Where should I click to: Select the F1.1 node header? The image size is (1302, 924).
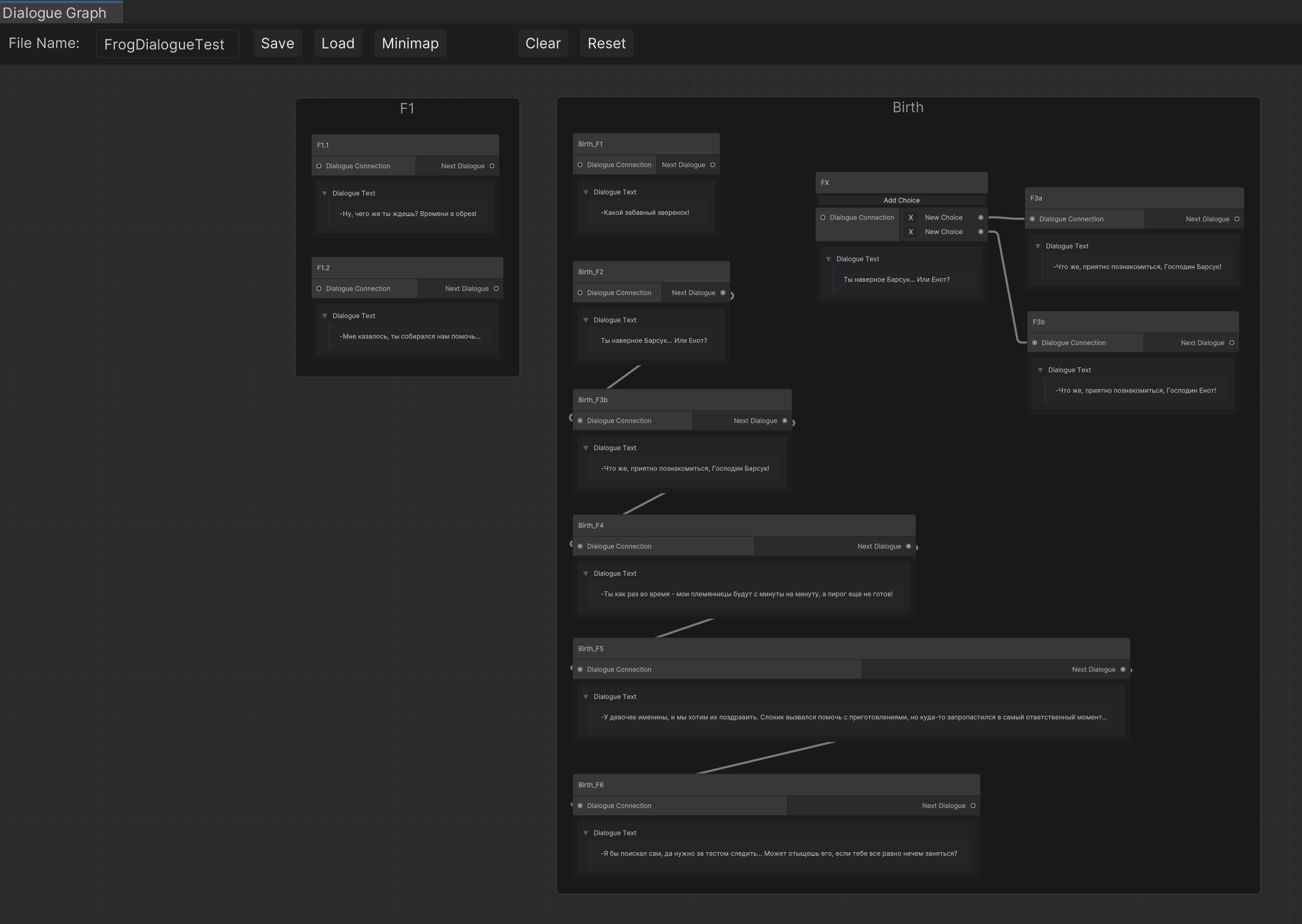point(405,145)
